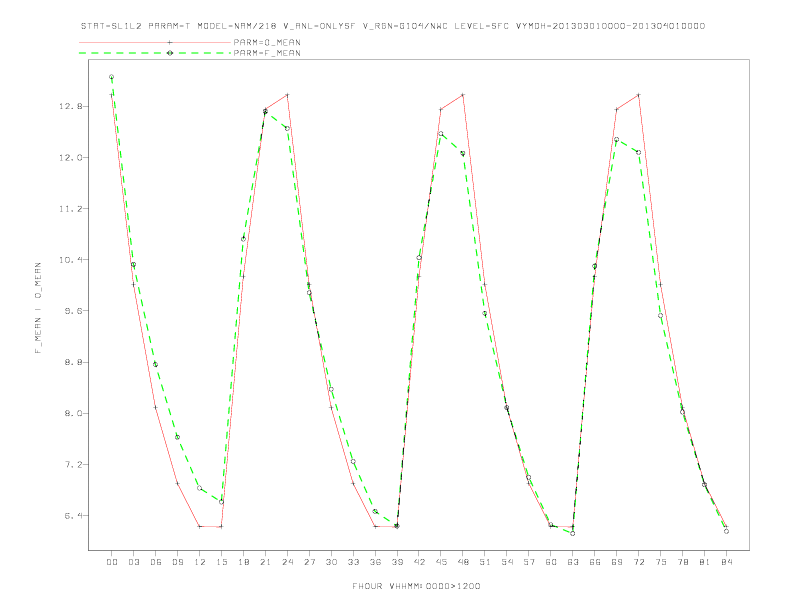Click the V_ANL=ONLYSF header text

tap(319, 26)
